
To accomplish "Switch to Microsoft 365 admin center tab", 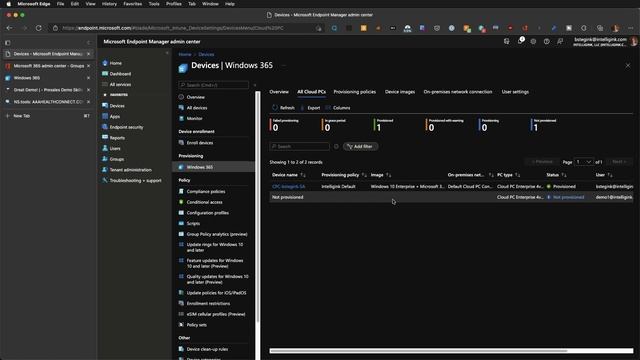I will (48, 66).
